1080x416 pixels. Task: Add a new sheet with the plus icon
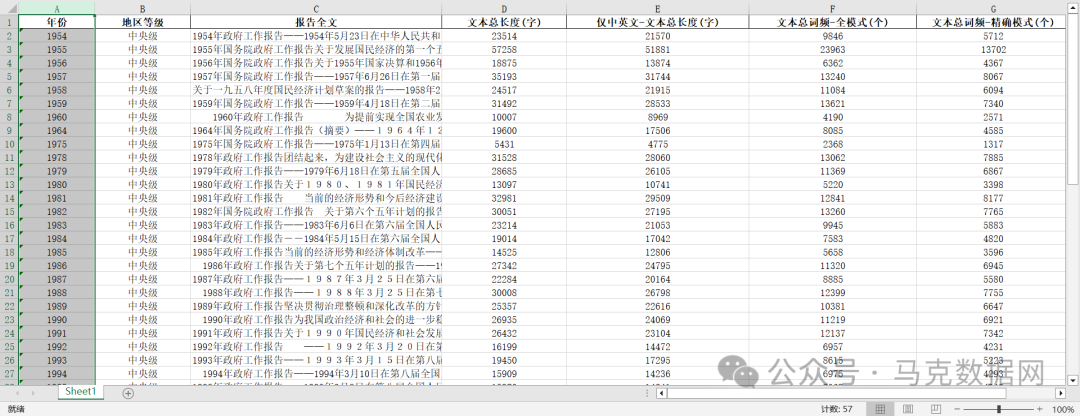[128, 393]
